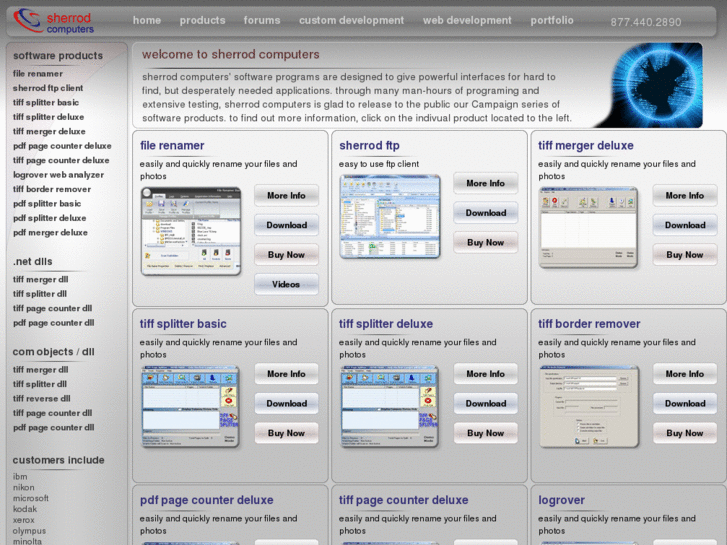Screen dimensions: 727x545
Task: Click Buy Now for tiff merger deluxe
Action: pos(685,255)
